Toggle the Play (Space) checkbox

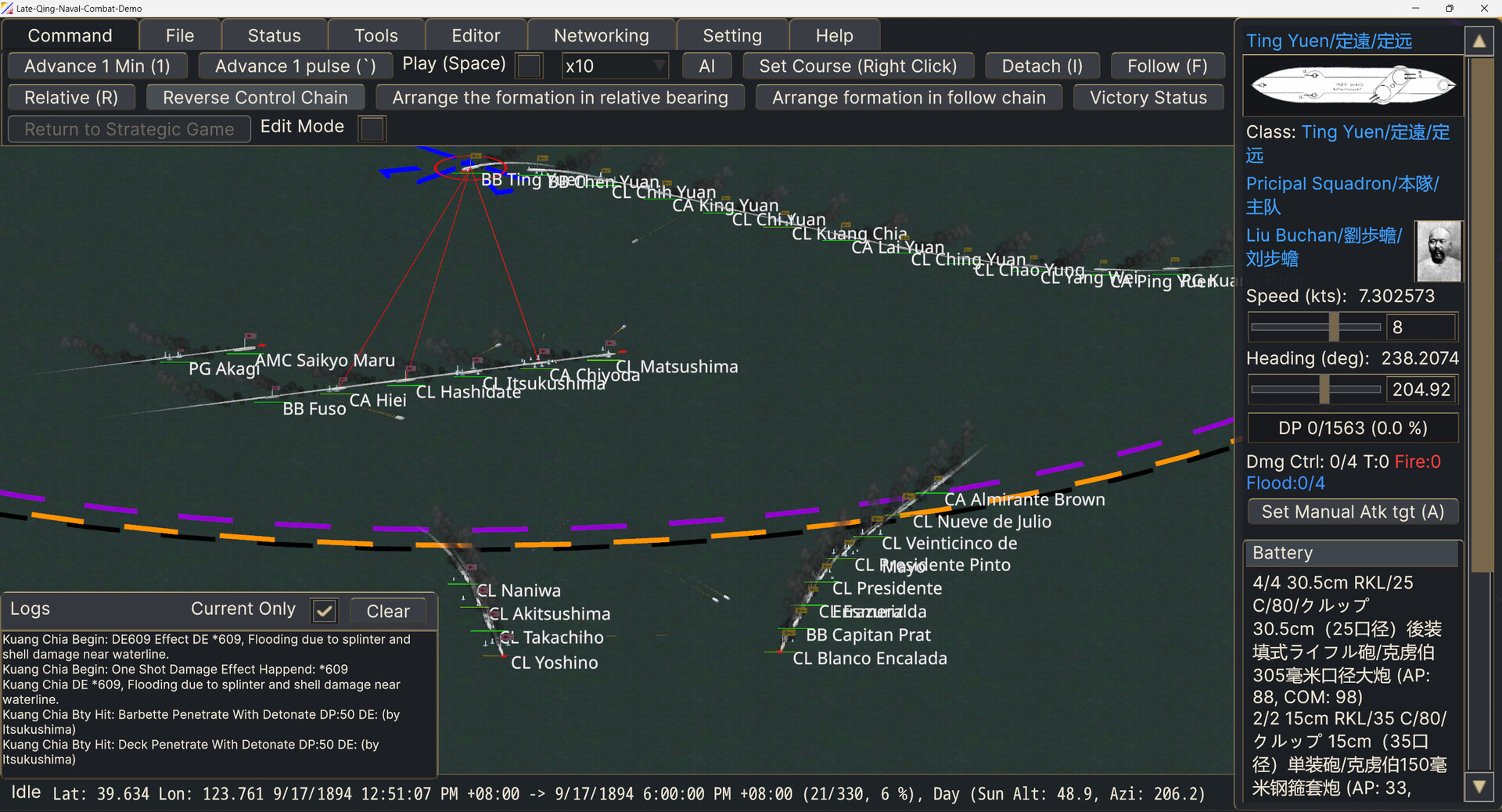(530, 66)
